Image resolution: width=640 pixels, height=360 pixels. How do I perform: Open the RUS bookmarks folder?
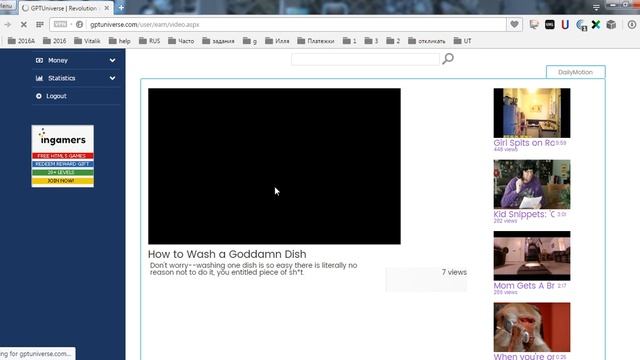coord(149,41)
